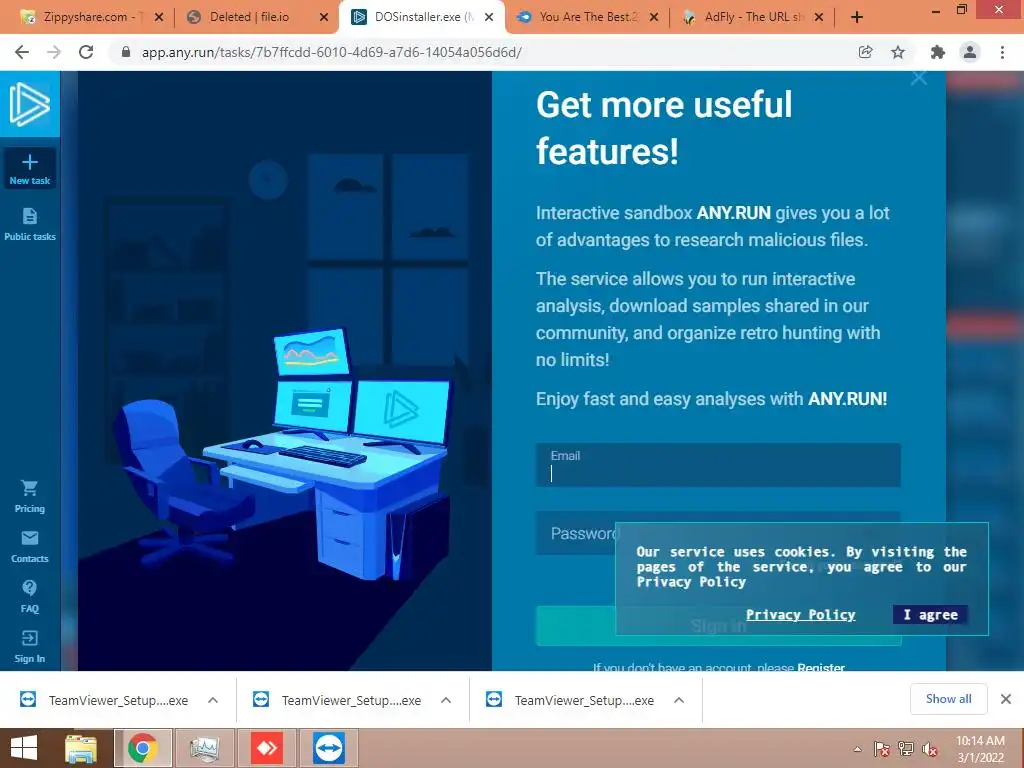This screenshot has height=768, width=1024.
Task: Start a New task from the sidebar
Action: (x=29, y=169)
